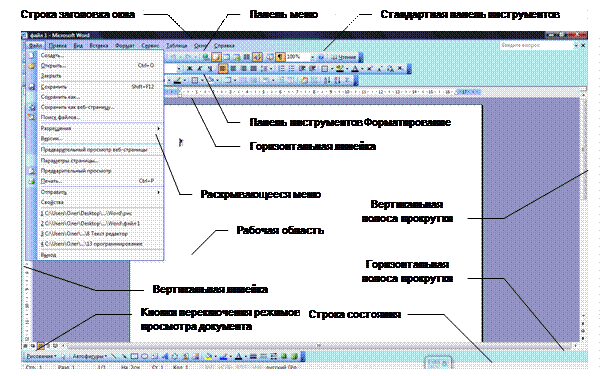Click the help question input field

coord(537,46)
